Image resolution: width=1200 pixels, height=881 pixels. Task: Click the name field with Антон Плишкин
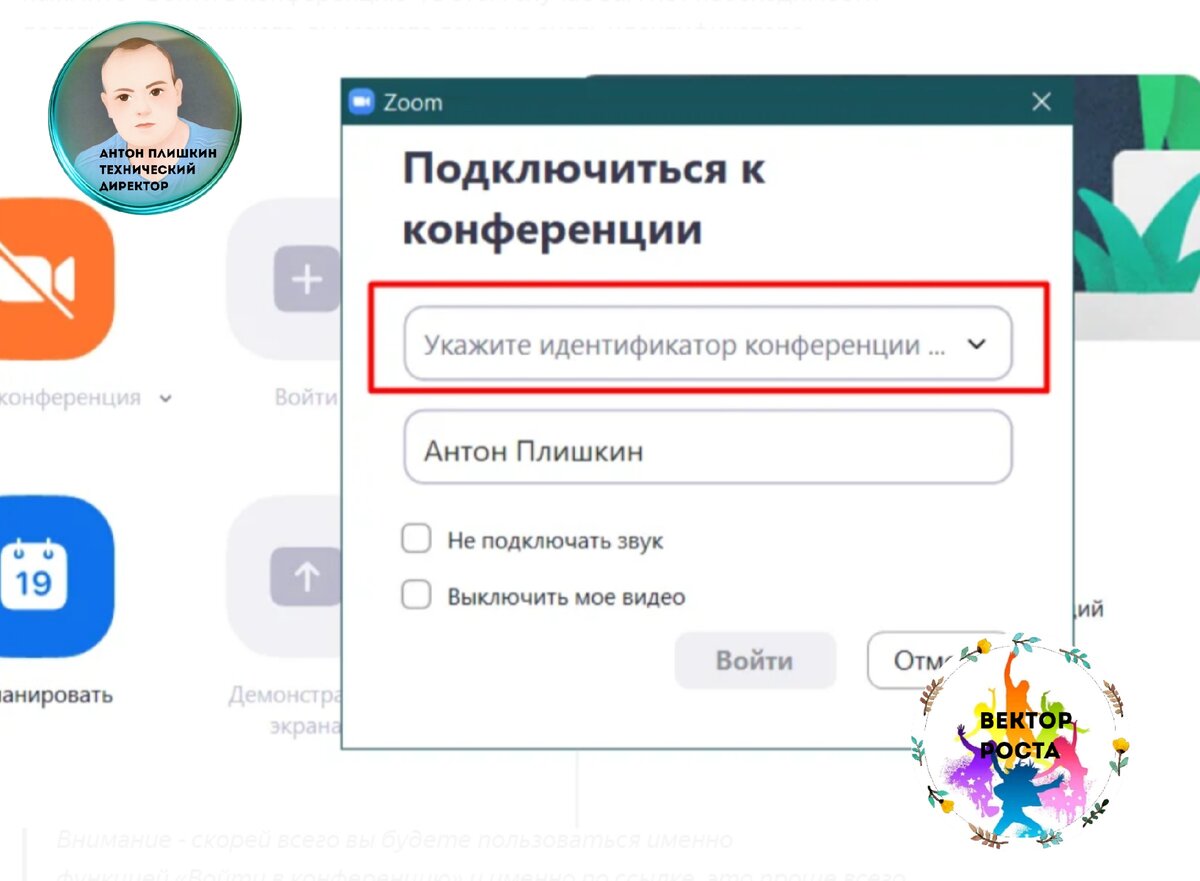click(708, 448)
